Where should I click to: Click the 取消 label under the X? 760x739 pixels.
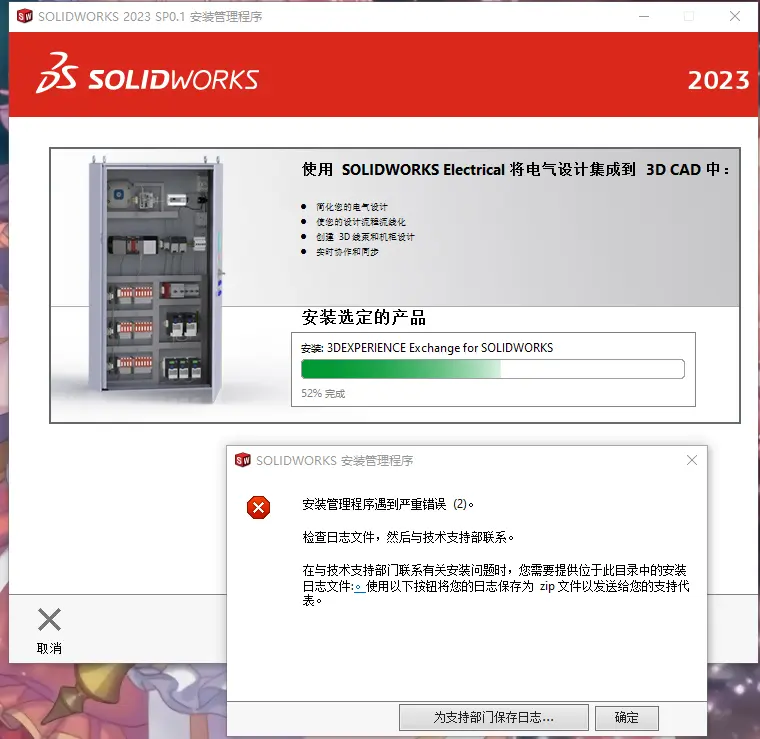[x=49, y=648]
